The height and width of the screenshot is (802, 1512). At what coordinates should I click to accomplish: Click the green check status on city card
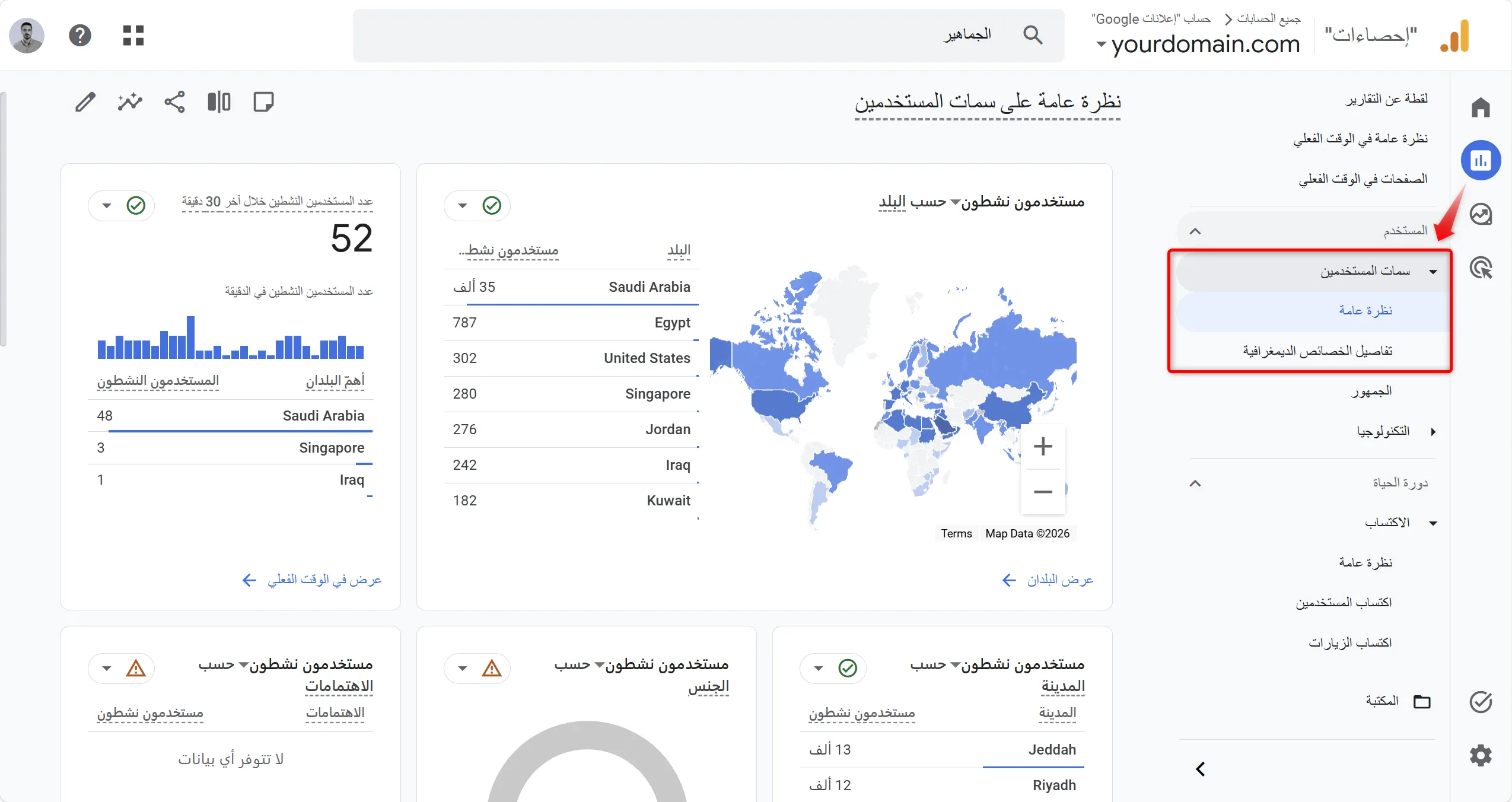[848, 669]
